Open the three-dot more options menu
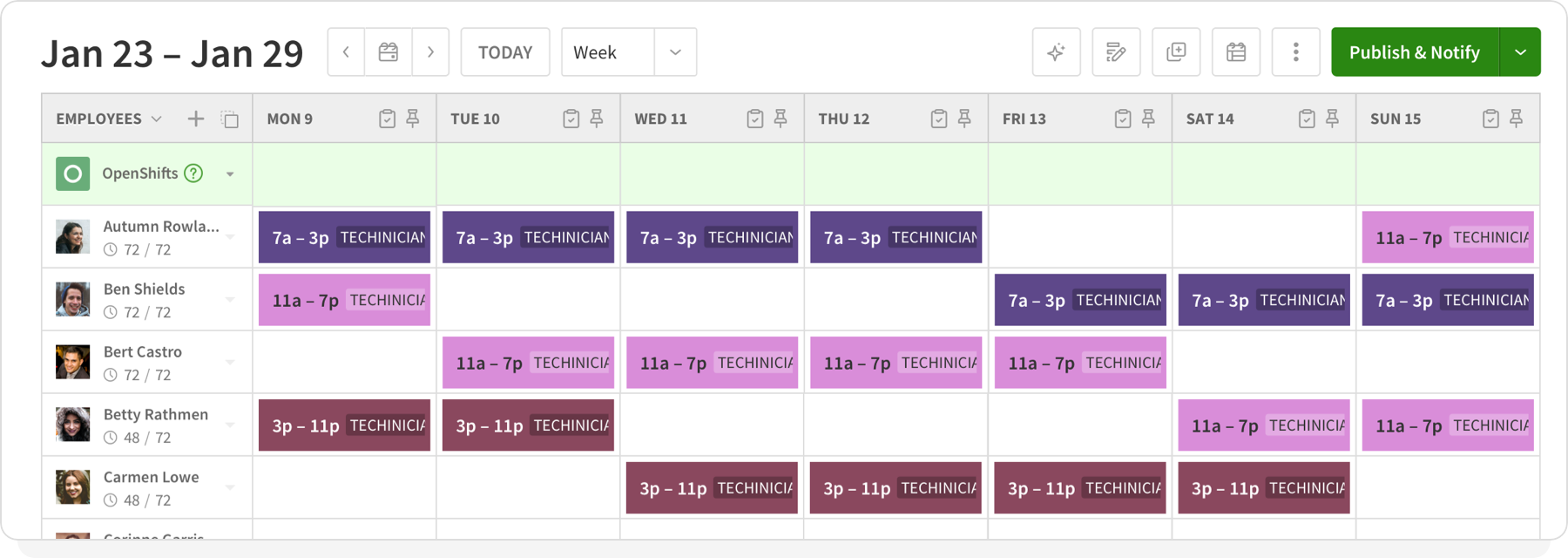This screenshot has height=558, width=1568. (x=1295, y=52)
